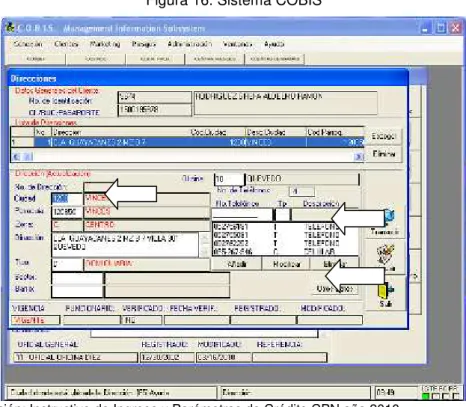The image size is (466, 407).
Task: Open the Ayuda menu
Action: tap(274, 44)
